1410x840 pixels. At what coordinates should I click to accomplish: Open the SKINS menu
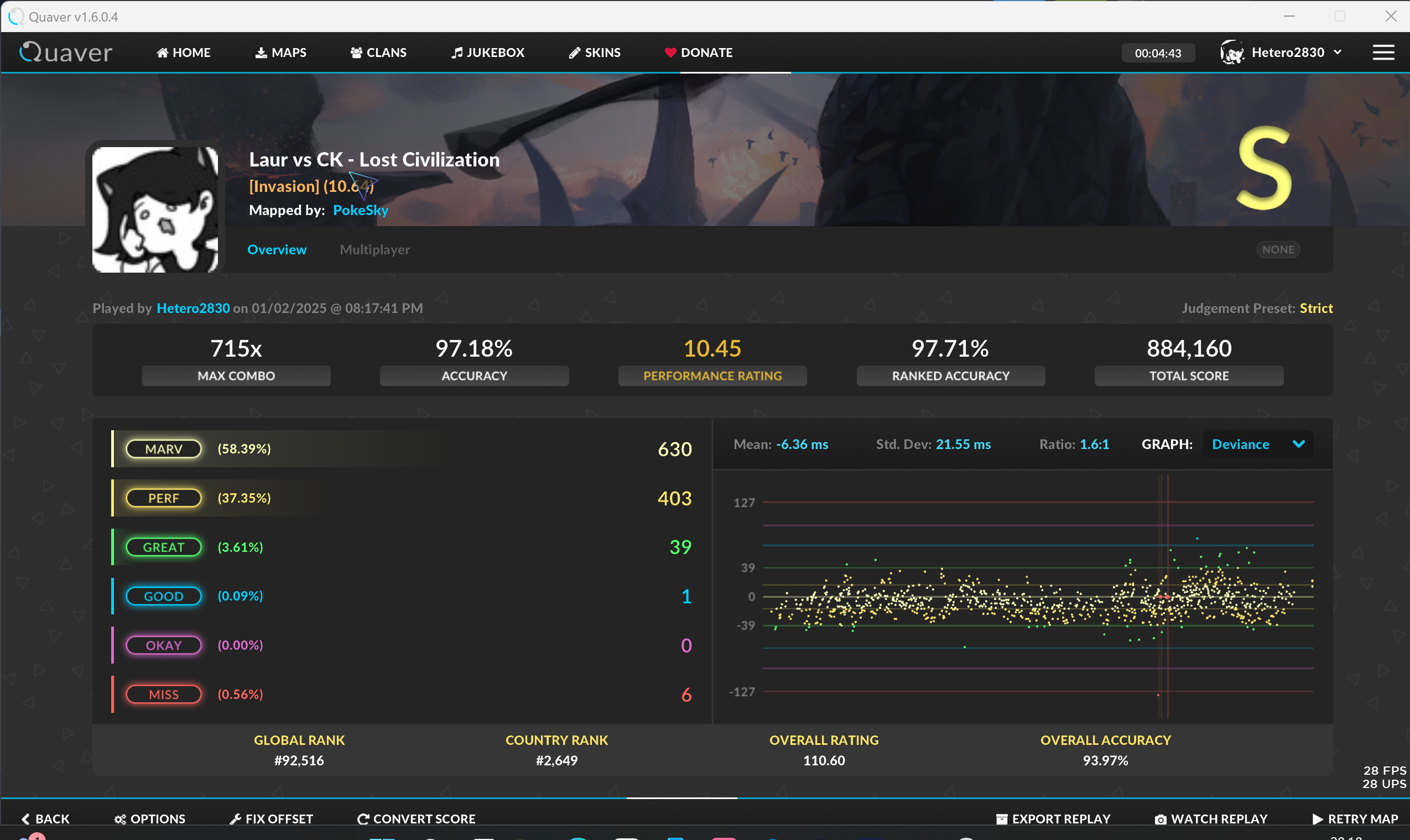click(594, 53)
